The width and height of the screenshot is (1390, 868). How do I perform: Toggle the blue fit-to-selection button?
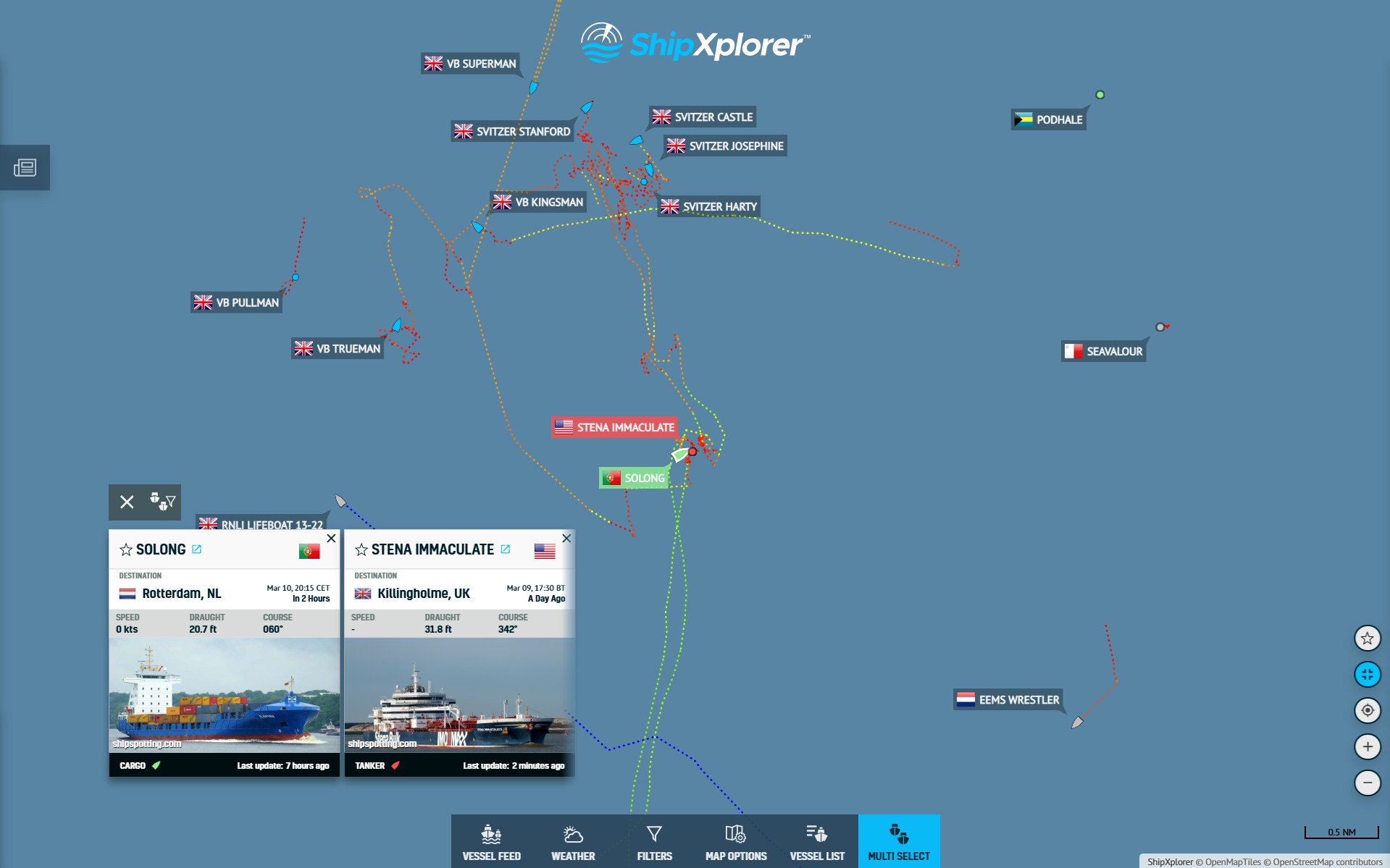(1368, 675)
